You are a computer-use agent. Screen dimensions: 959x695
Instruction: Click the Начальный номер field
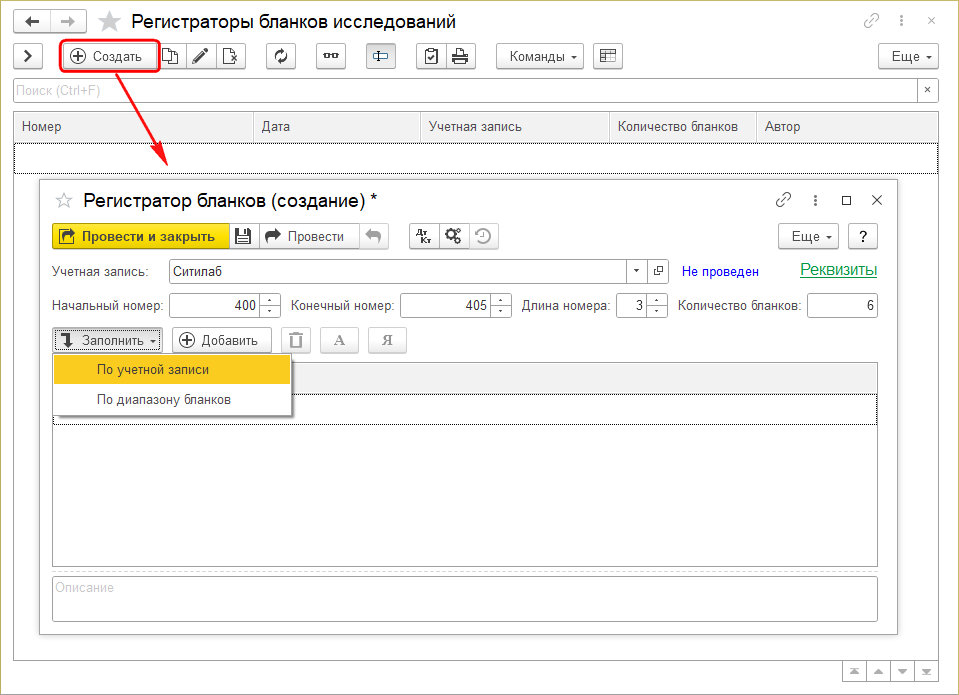tap(215, 305)
